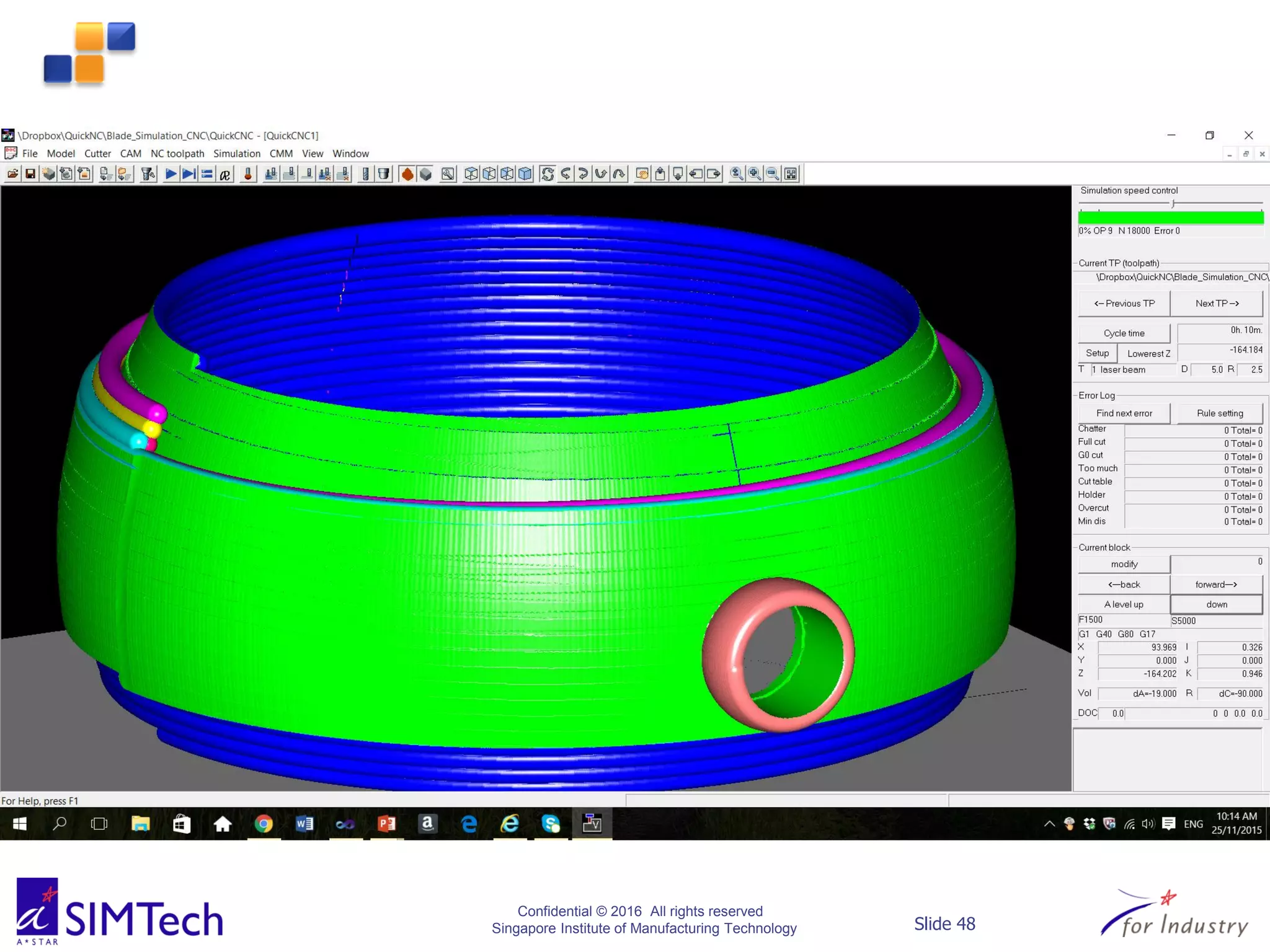1270x952 pixels.
Task: Click the rotate view circular arrows icon
Action: (x=547, y=174)
